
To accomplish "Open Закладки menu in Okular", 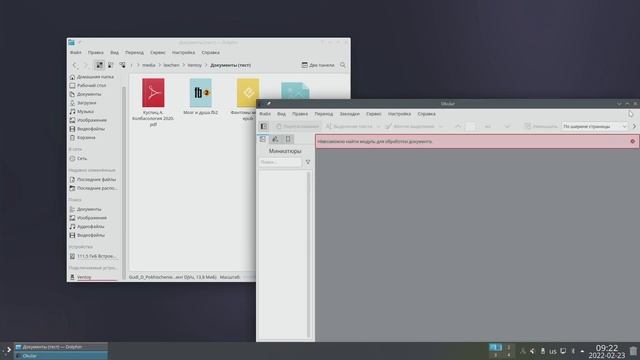I will pyautogui.click(x=349, y=114).
